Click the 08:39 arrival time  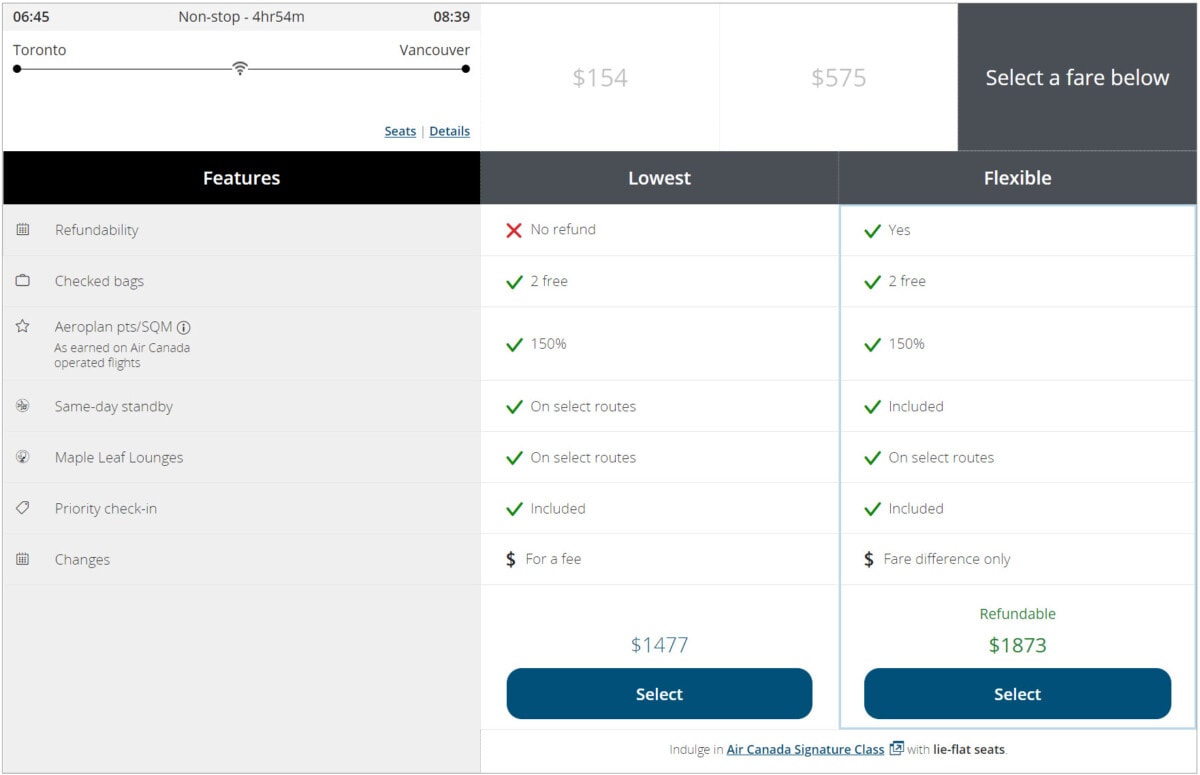pyautogui.click(x=451, y=17)
